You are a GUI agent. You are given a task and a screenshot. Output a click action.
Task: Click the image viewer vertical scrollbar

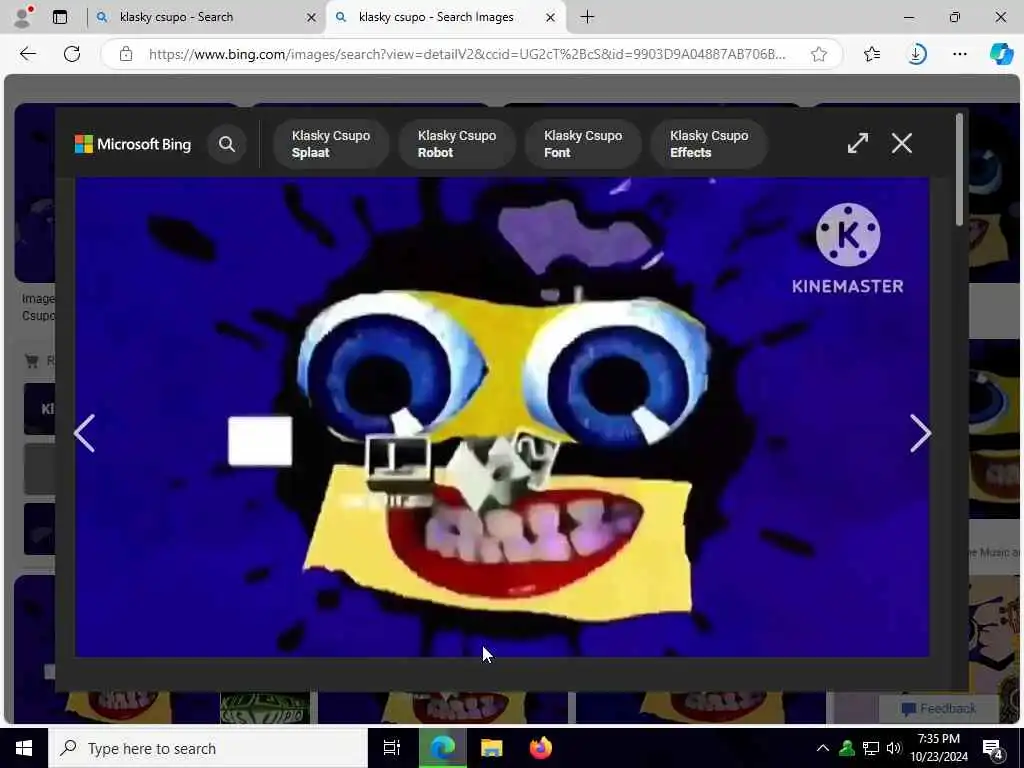click(959, 170)
